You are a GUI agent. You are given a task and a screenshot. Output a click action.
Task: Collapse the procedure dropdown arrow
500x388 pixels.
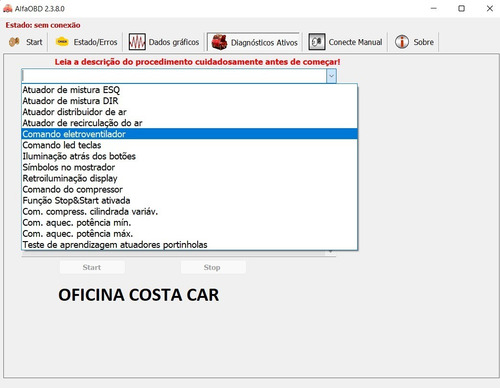pyautogui.click(x=331, y=76)
